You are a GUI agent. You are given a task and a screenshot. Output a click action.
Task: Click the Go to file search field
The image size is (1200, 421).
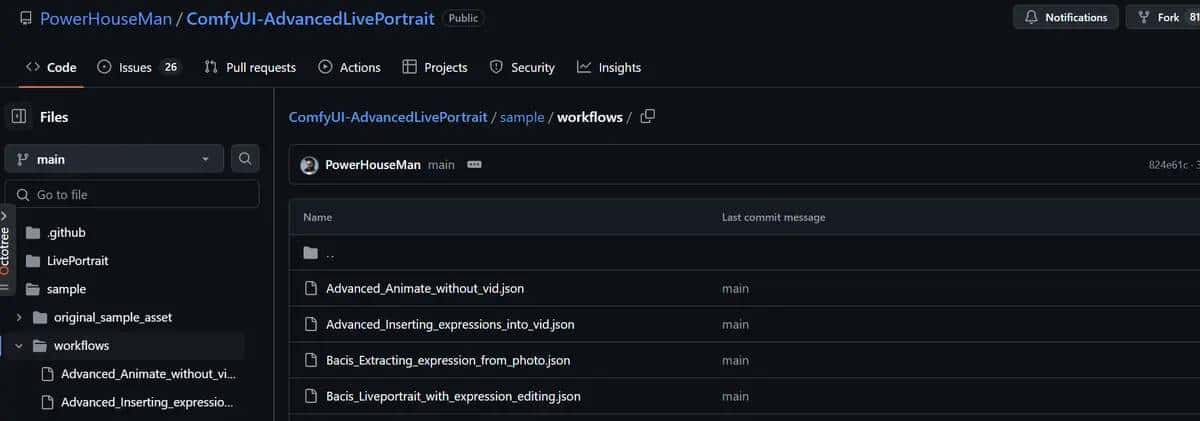(x=140, y=194)
